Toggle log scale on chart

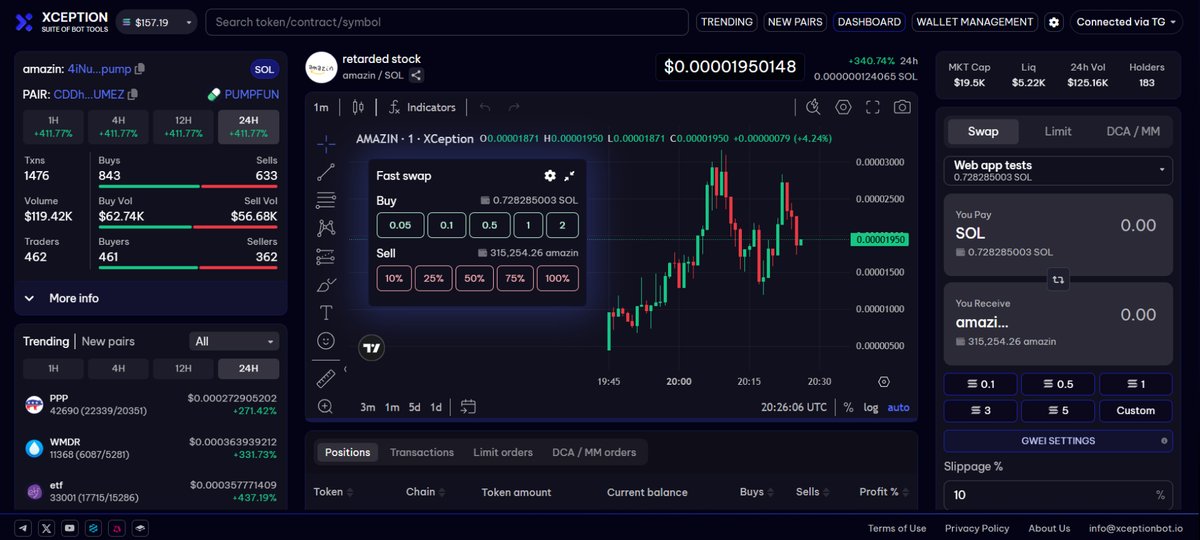pos(871,407)
